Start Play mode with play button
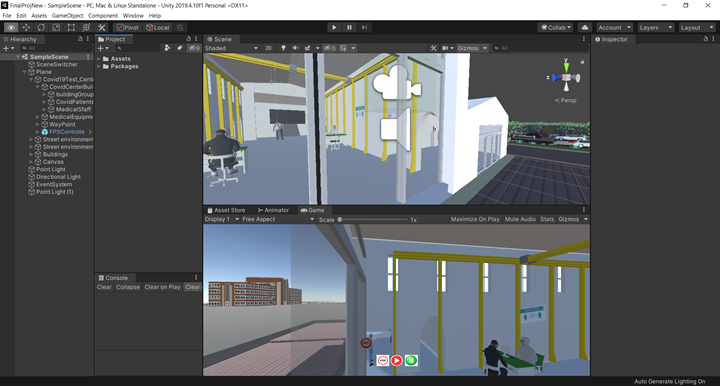The height and width of the screenshot is (386, 720). click(334, 28)
